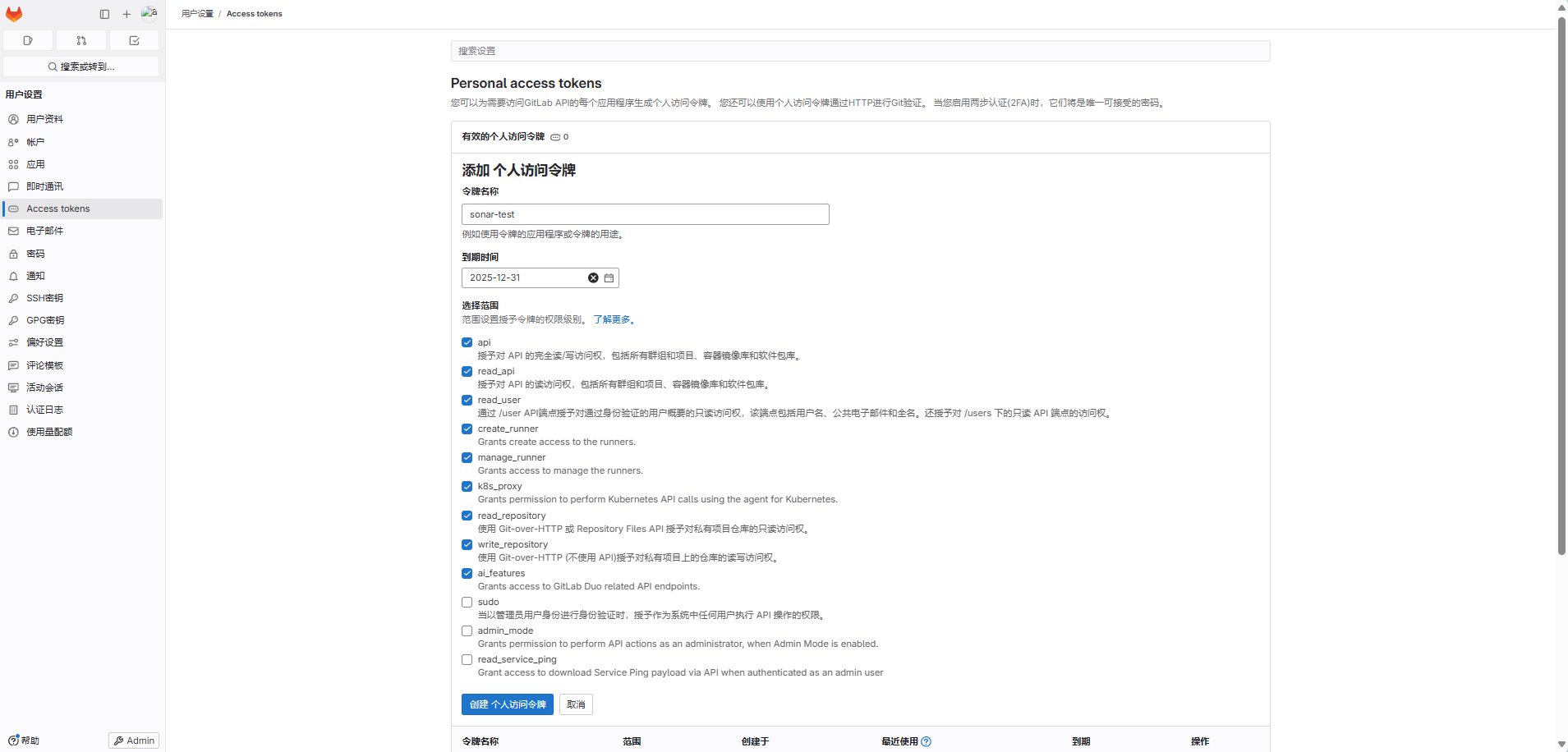The width and height of the screenshot is (1568, 752).
Task: Uncheck the k8s_proxy scope checkbox
Action: coord(467,486)
